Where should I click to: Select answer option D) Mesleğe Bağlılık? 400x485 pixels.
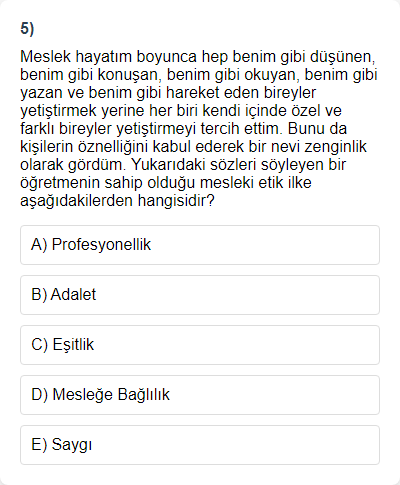(x=200, y=395)
